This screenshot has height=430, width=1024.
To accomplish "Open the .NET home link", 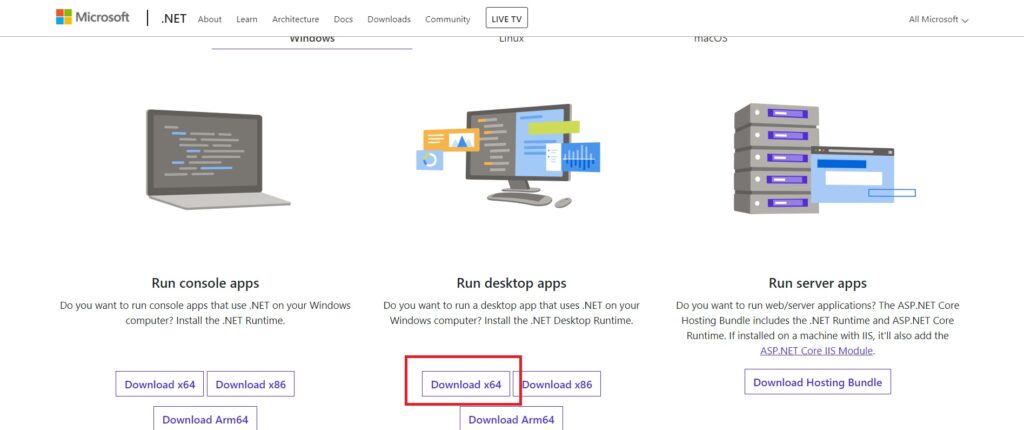I will tap(173, 19).
